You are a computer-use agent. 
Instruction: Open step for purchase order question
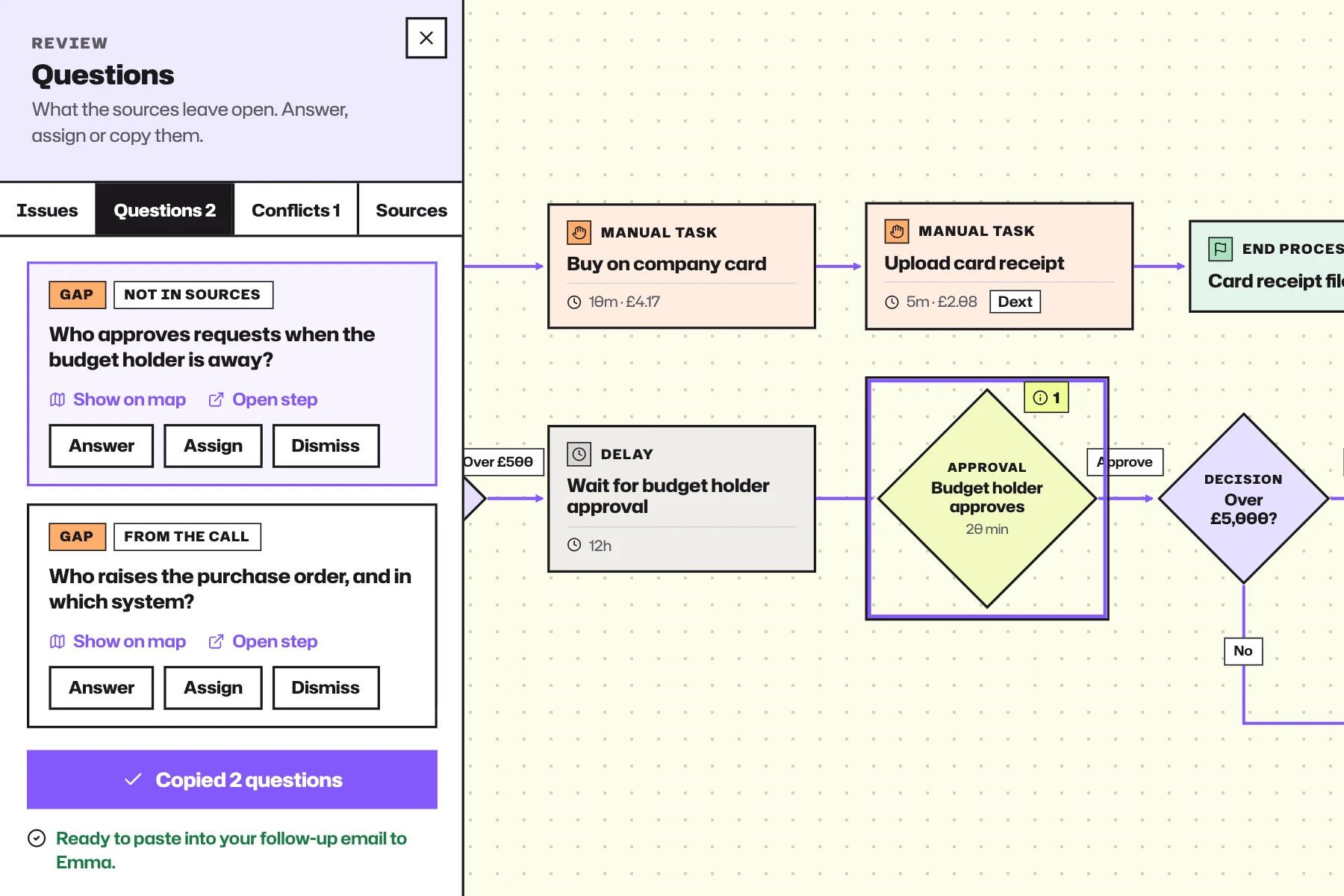[263, 641]
